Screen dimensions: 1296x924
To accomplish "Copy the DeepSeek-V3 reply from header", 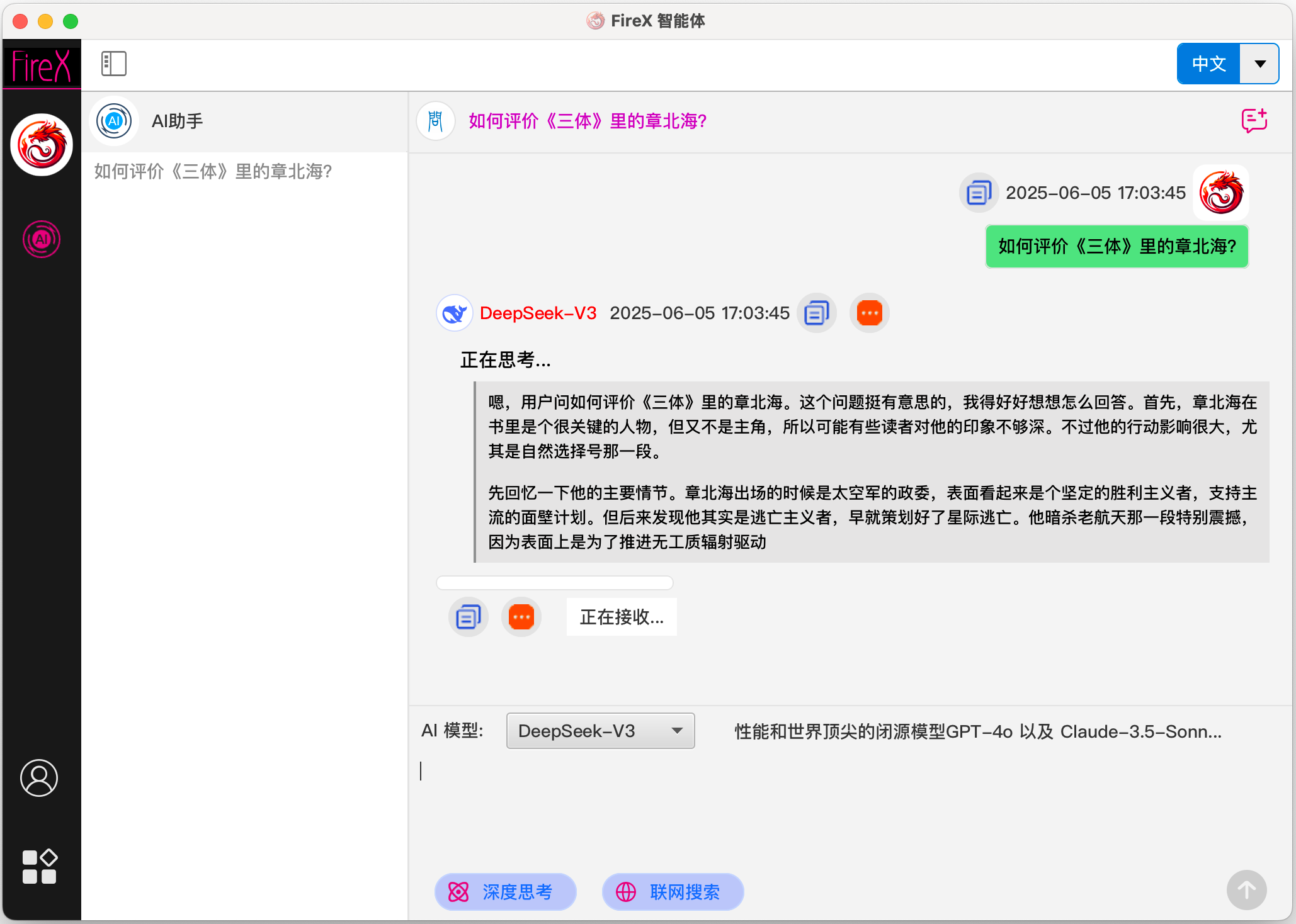I will (817, 313).
